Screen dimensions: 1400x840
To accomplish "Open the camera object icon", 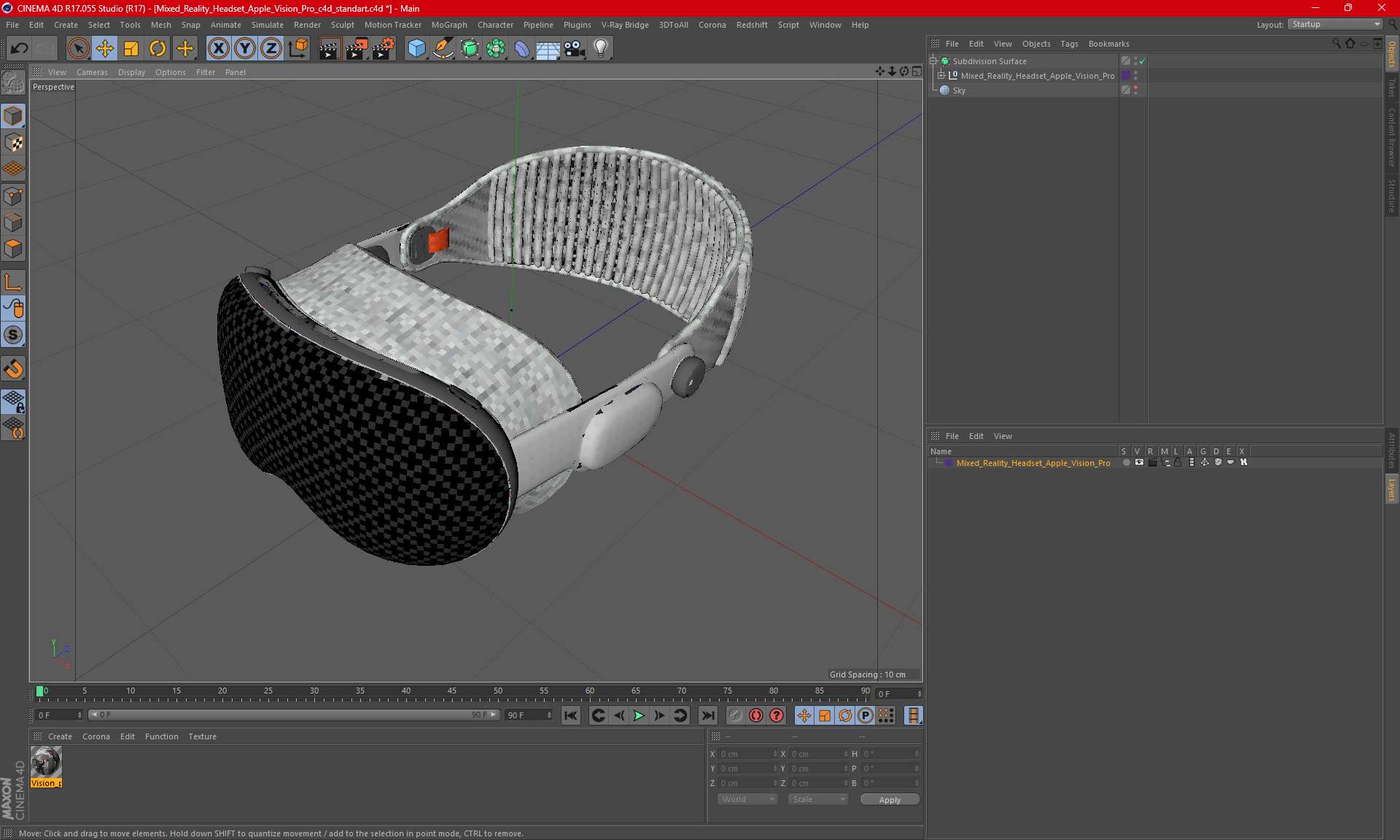I will pyautogui.click(x=575, y=49).
